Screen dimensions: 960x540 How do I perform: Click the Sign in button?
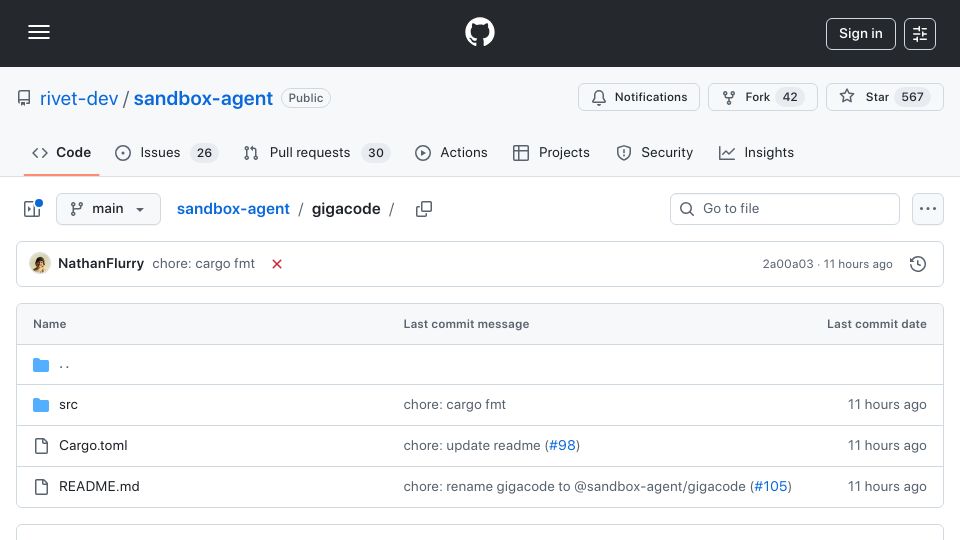860,34
